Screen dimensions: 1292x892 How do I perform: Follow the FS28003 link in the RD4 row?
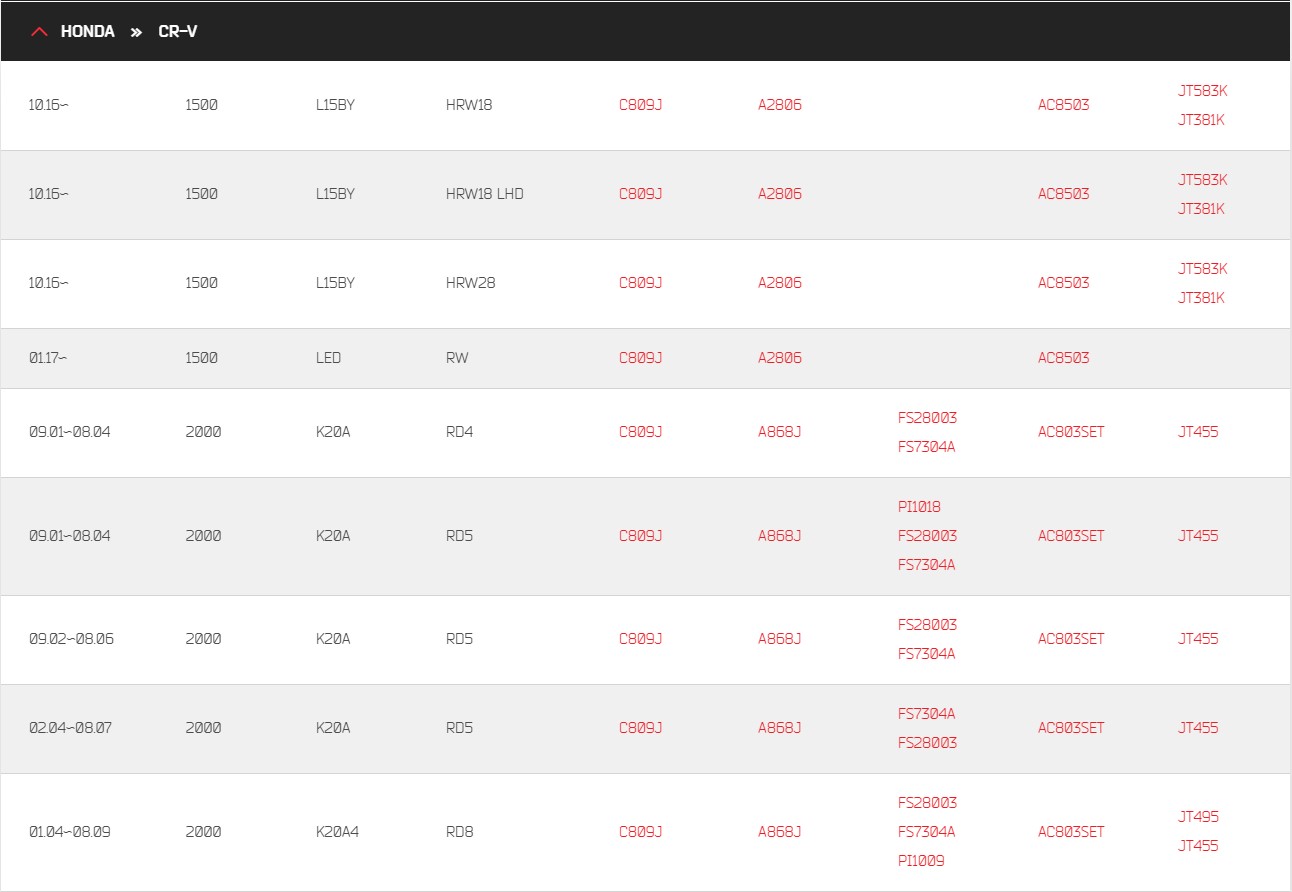(x=927, y=418)
